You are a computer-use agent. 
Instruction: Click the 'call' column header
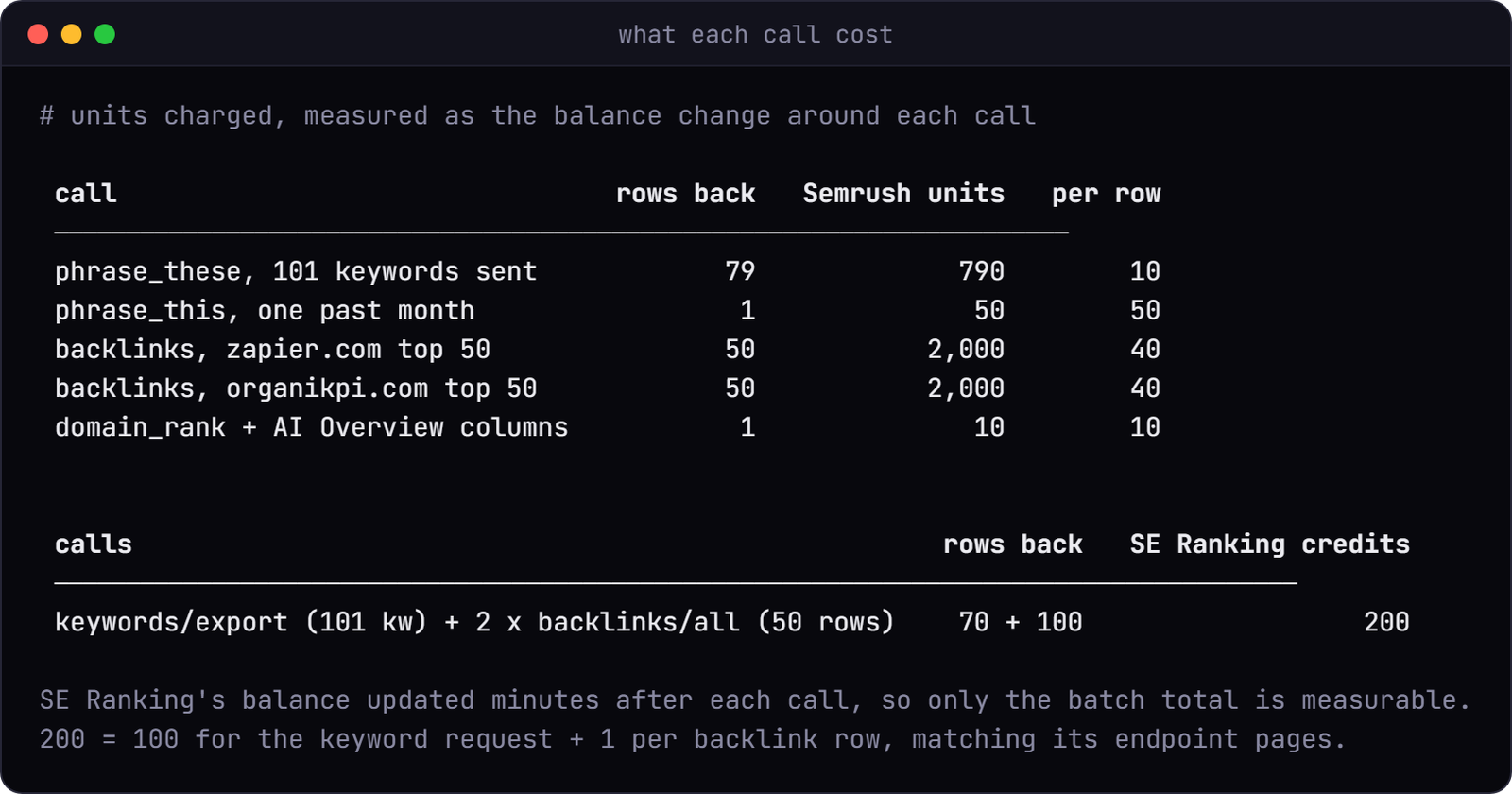86,194
